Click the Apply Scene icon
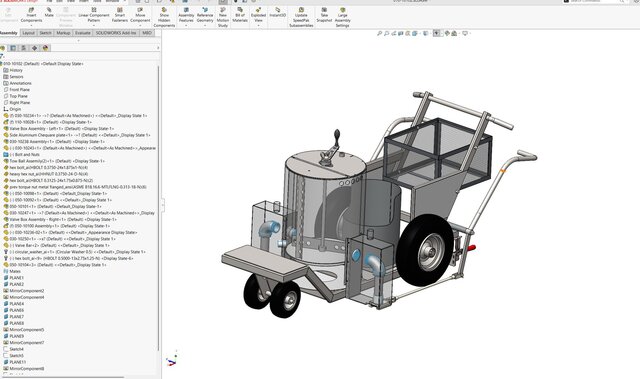The height and width of the screenshot is (379, 640). tap(454, 33)
